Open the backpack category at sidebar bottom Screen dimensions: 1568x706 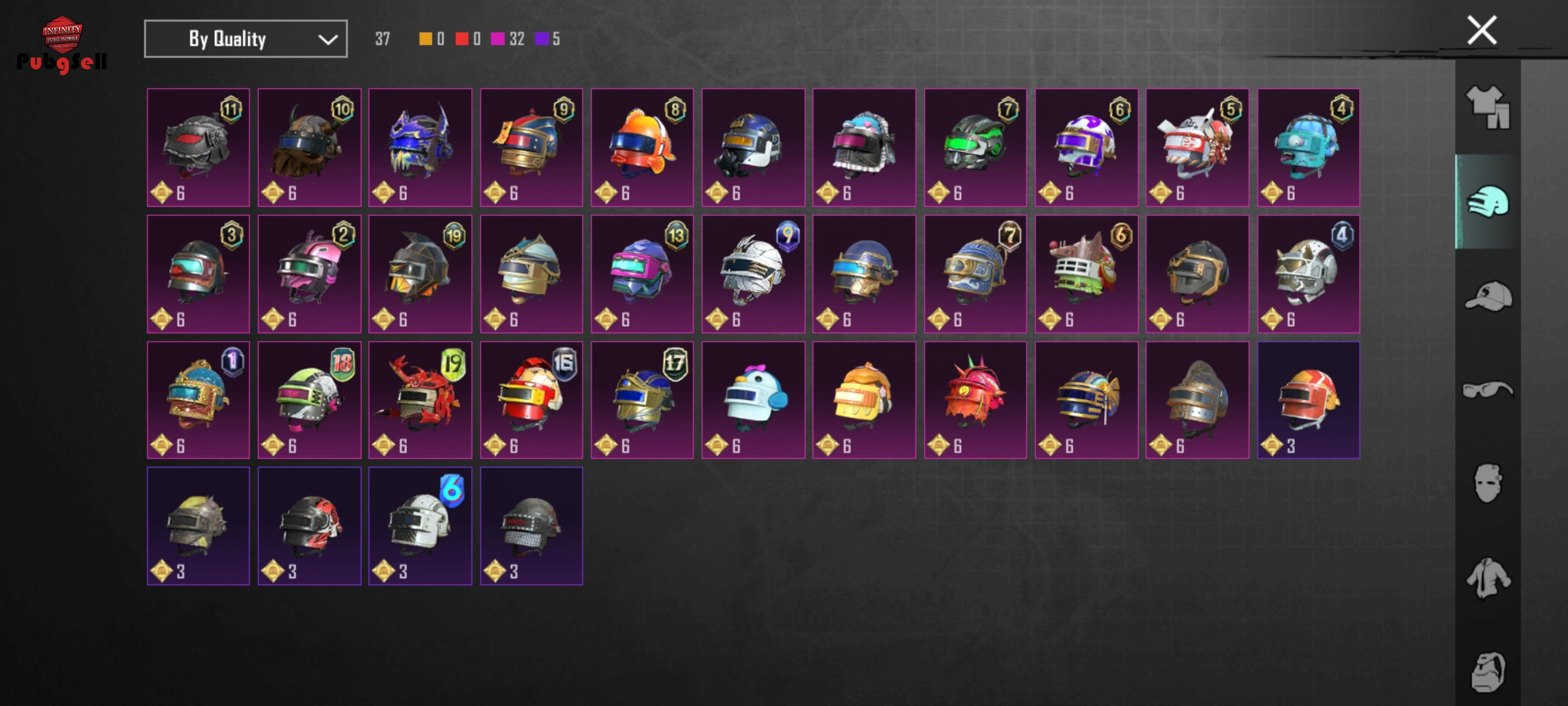pyautogui.click(x=1488, y=672)
